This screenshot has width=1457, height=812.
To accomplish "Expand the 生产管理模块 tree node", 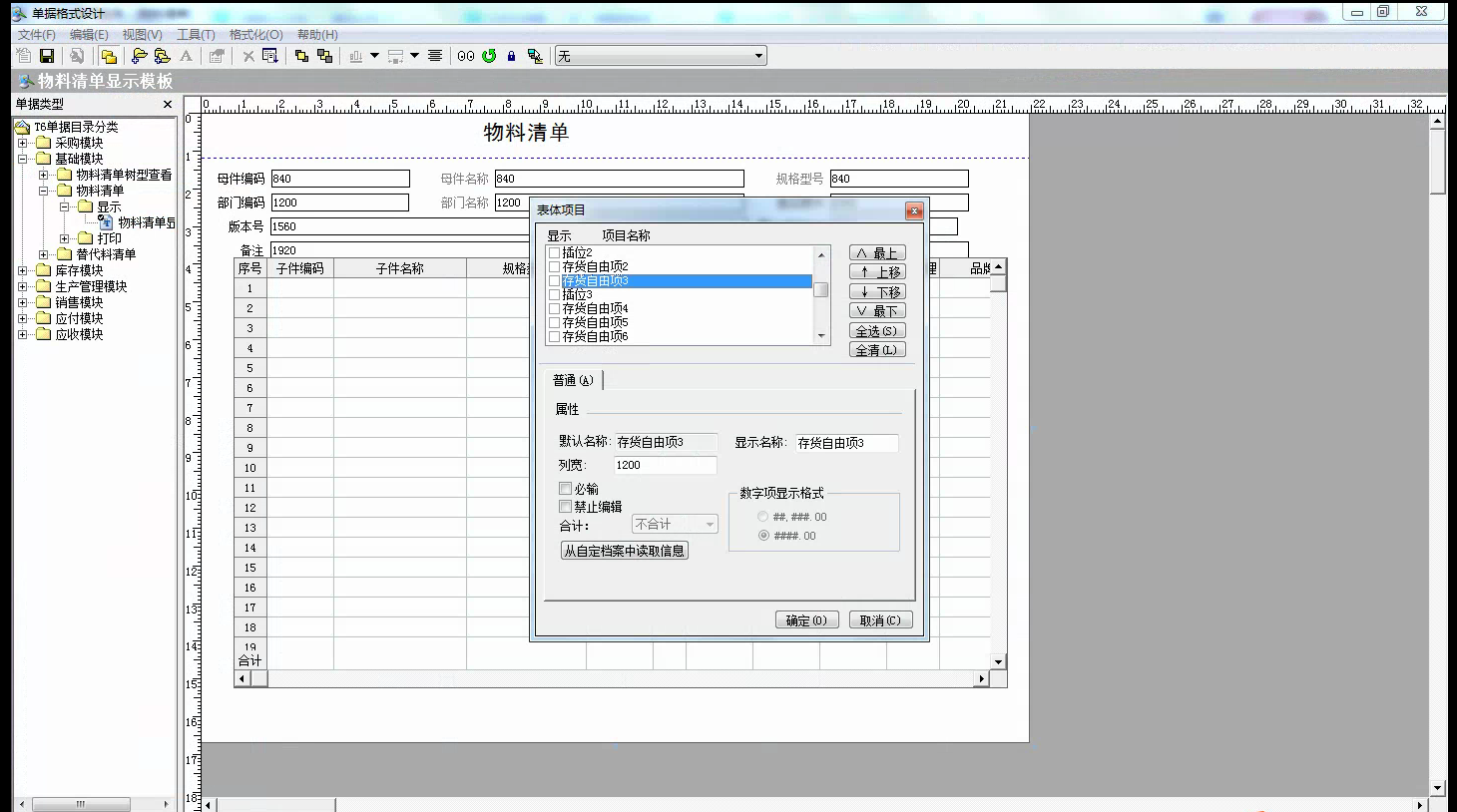I will [23, 286].
